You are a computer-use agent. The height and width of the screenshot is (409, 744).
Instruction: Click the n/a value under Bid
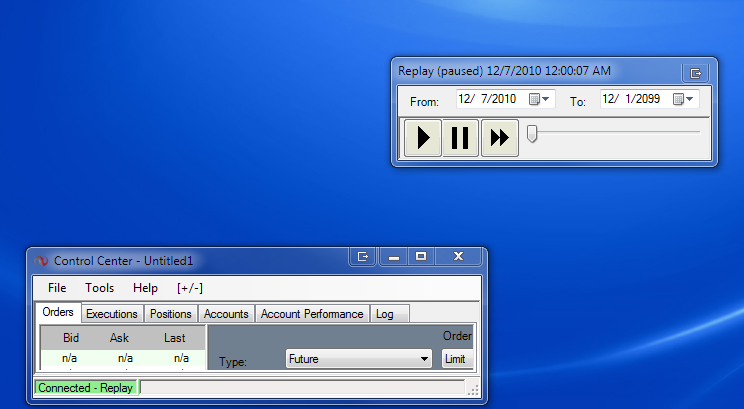(x=69, y=358)
